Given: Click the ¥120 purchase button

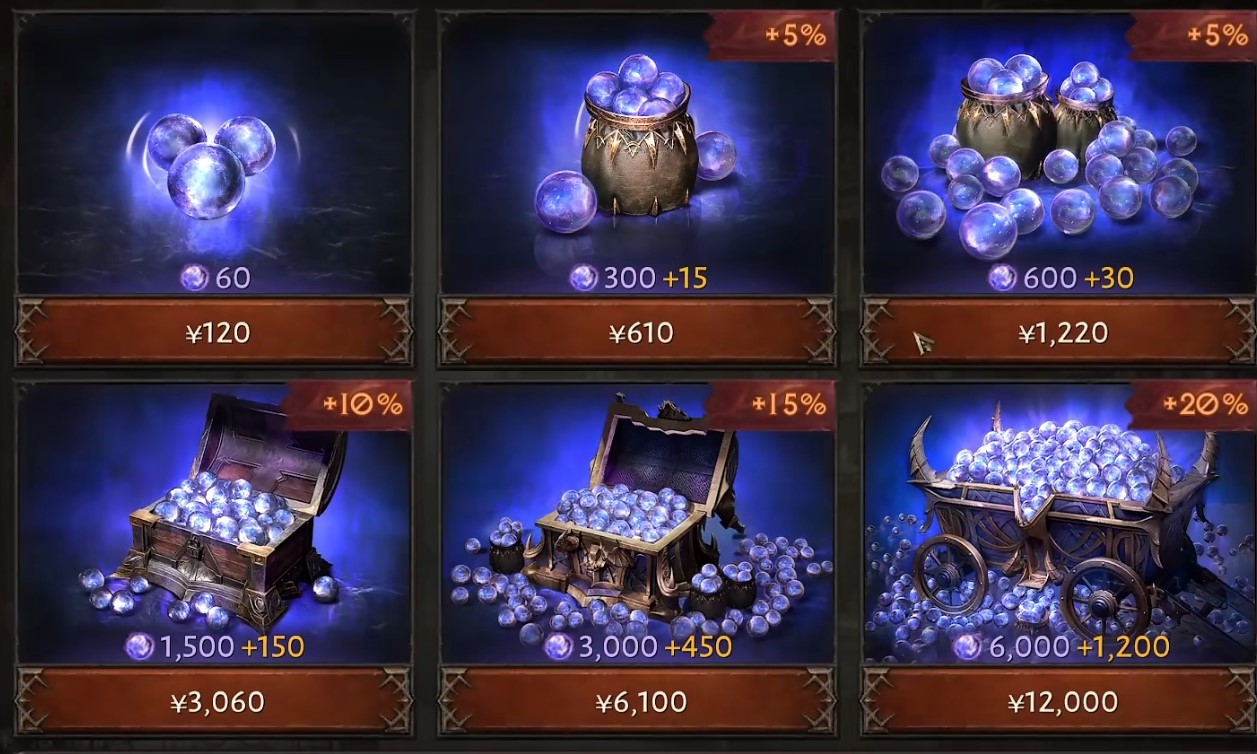Looking at the screenshot, I should click(x=214, y=332).
